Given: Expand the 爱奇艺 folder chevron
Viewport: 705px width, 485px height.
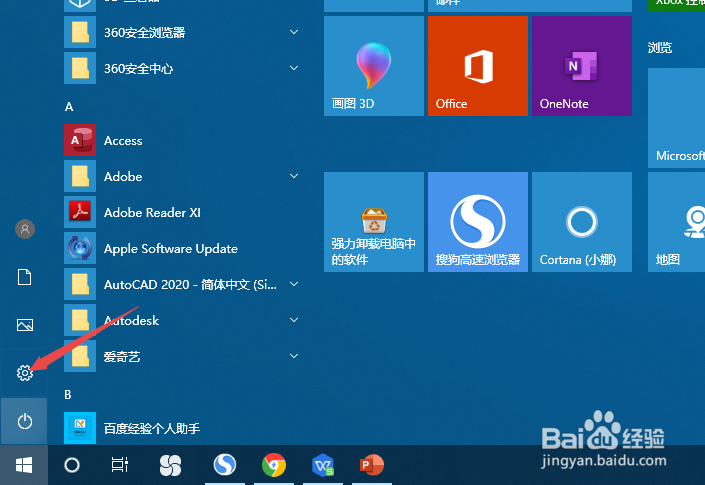Looking at the screenshot, I should coord(294,356).
